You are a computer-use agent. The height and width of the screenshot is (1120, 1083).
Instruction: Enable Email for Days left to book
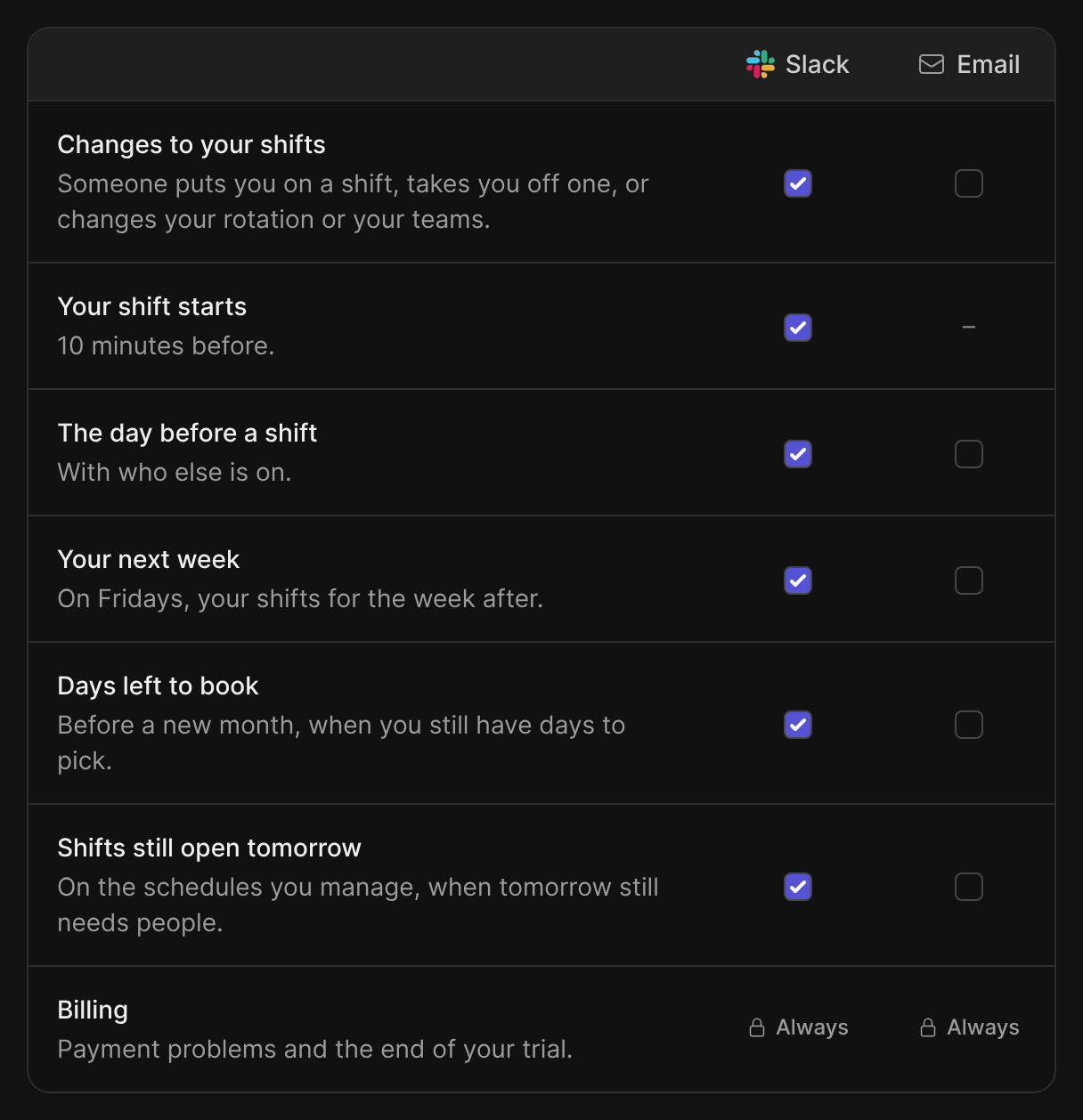[x=969, y=725]
